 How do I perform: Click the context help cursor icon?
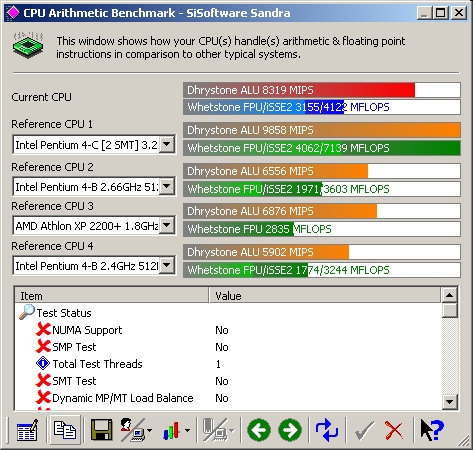click(432, 430)
